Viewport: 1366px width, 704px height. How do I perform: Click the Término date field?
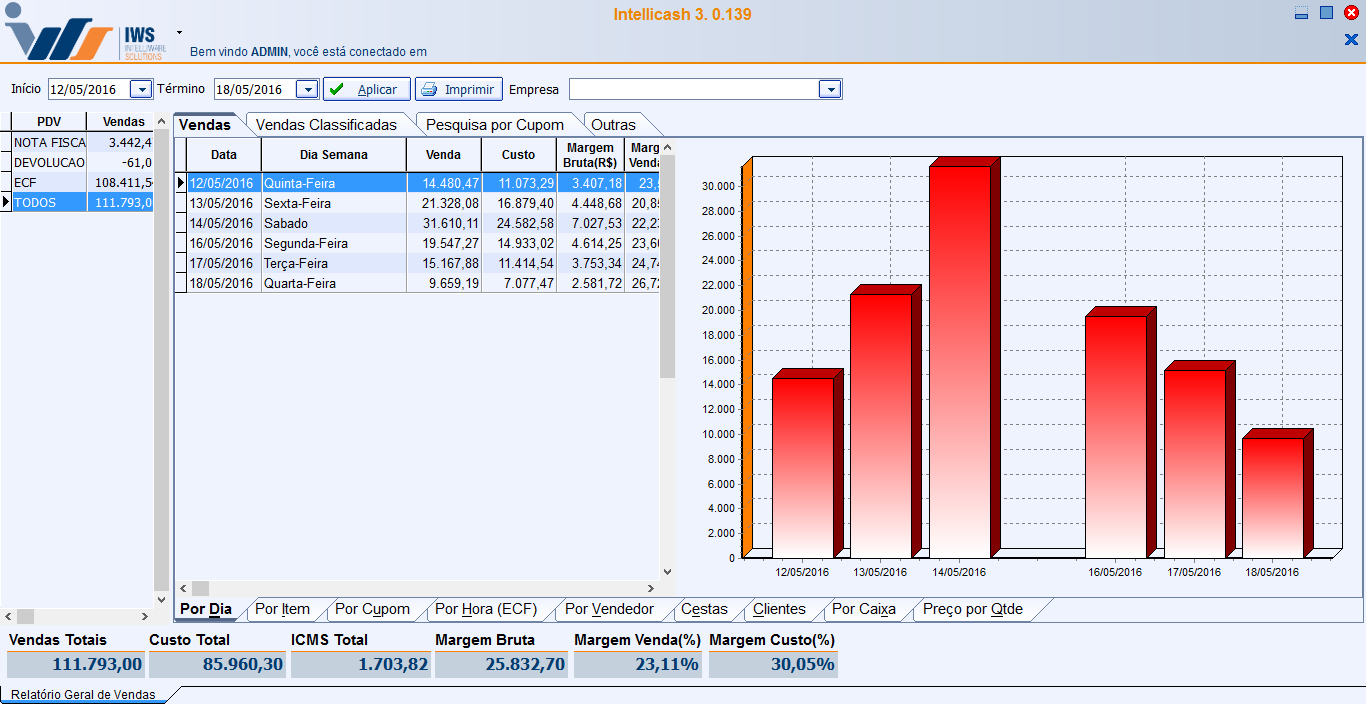256,89
